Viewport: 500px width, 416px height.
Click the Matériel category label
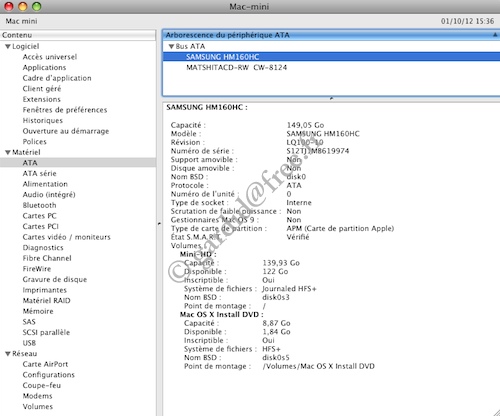point(26,152)
